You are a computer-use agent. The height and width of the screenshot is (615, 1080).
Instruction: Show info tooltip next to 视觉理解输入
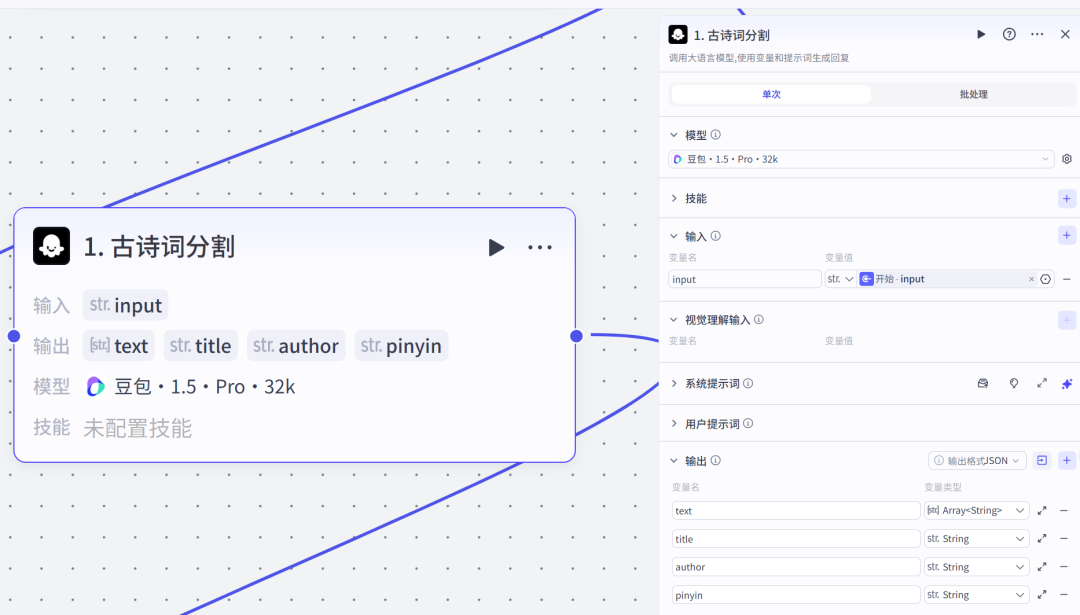pos(758,320)
